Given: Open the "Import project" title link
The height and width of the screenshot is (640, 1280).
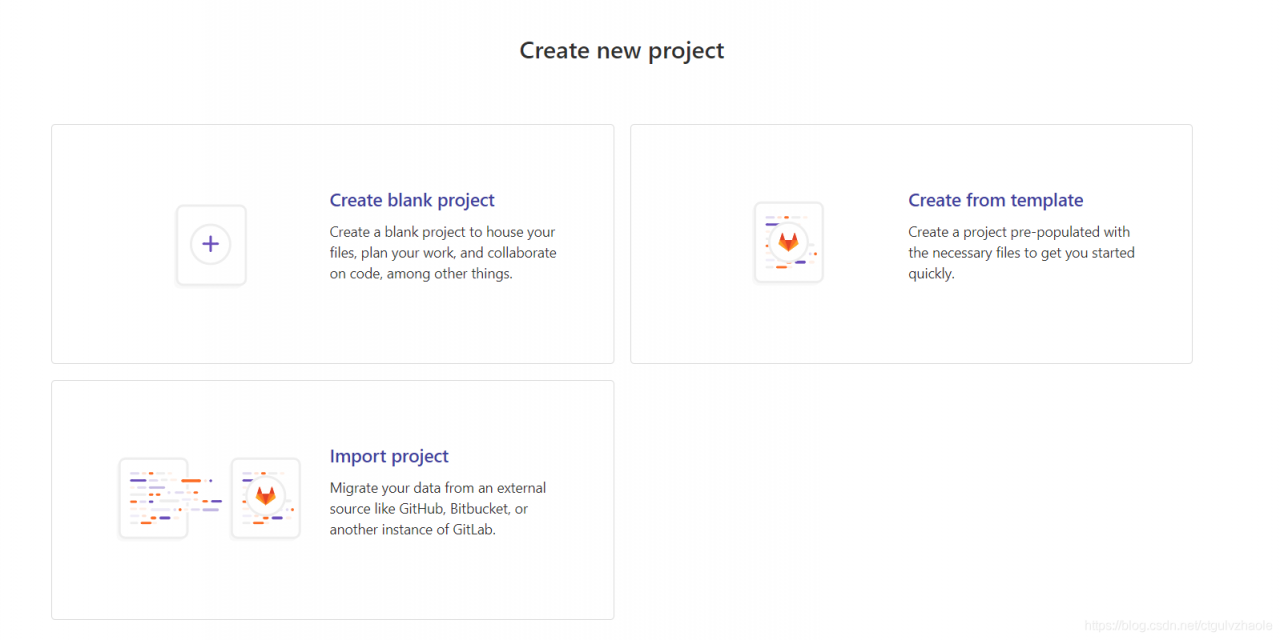Looking at the screenshot, I should (389, 456).
